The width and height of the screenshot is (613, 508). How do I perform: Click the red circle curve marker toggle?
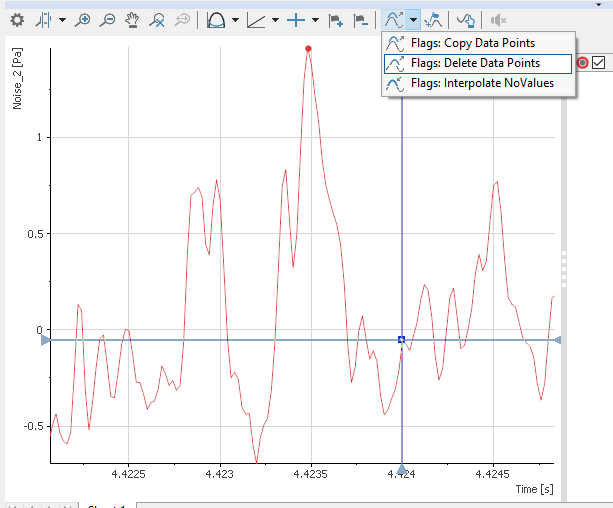point(583,63)
